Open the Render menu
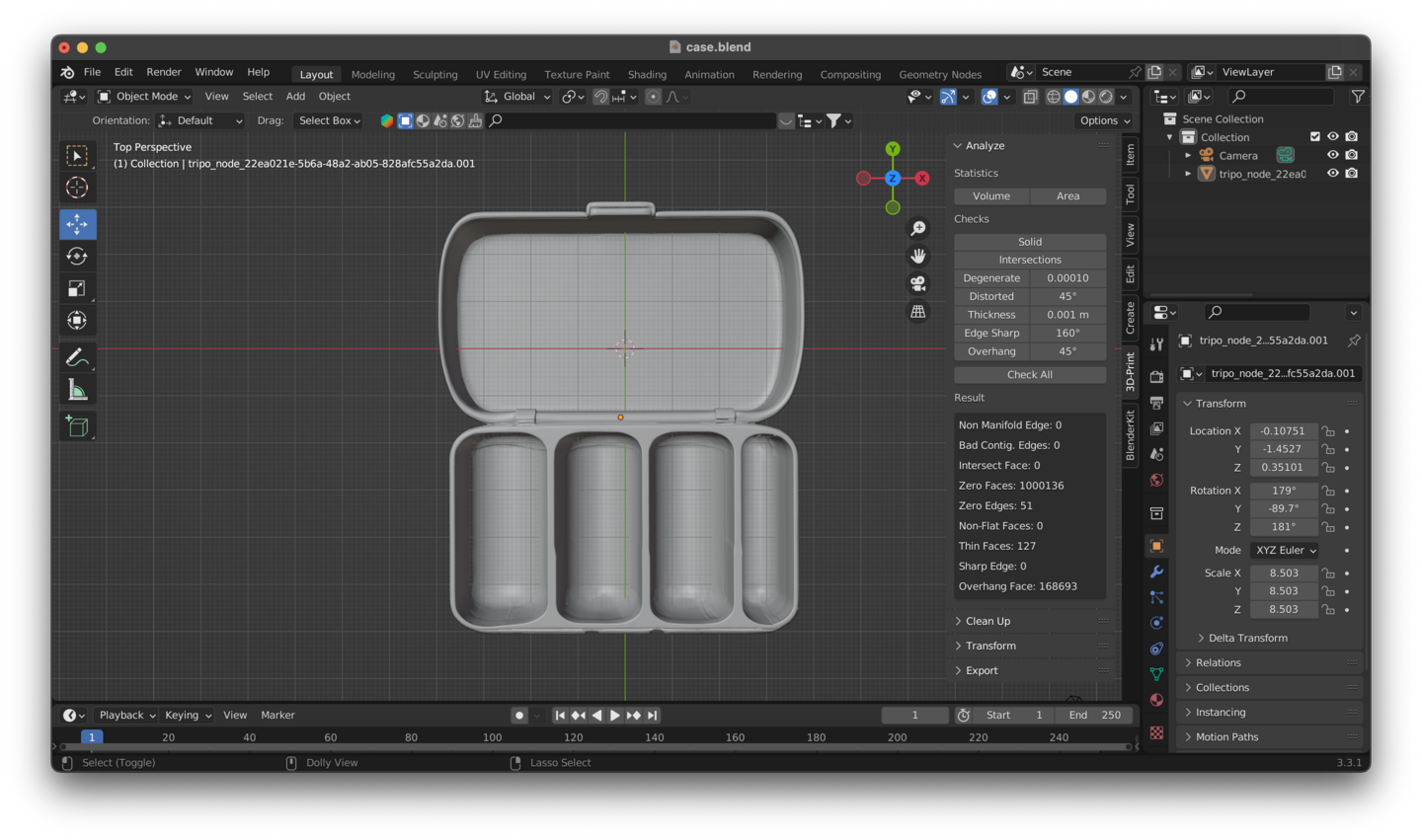The image size is (1422, 840). (164, 72)
